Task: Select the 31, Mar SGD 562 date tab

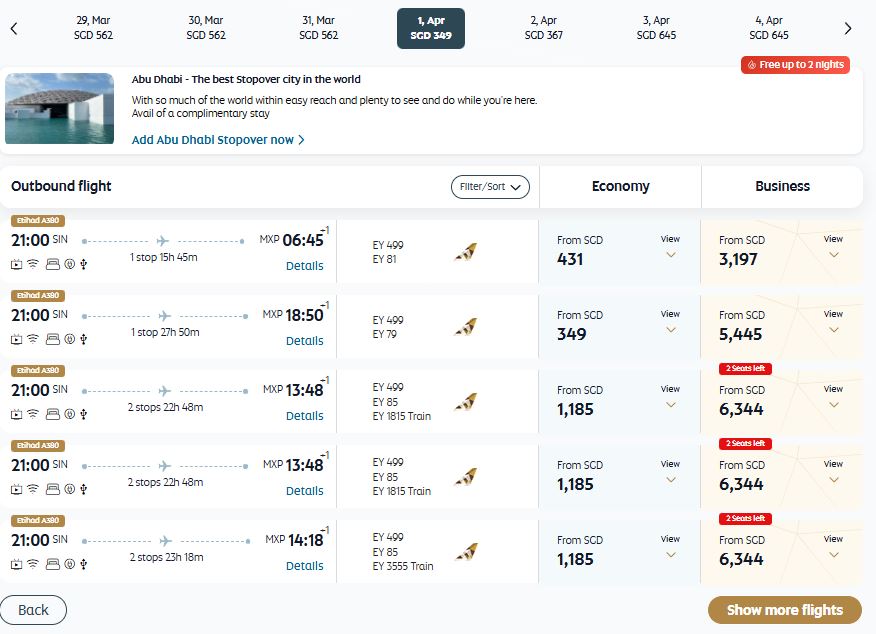Action: click(318, 28)
